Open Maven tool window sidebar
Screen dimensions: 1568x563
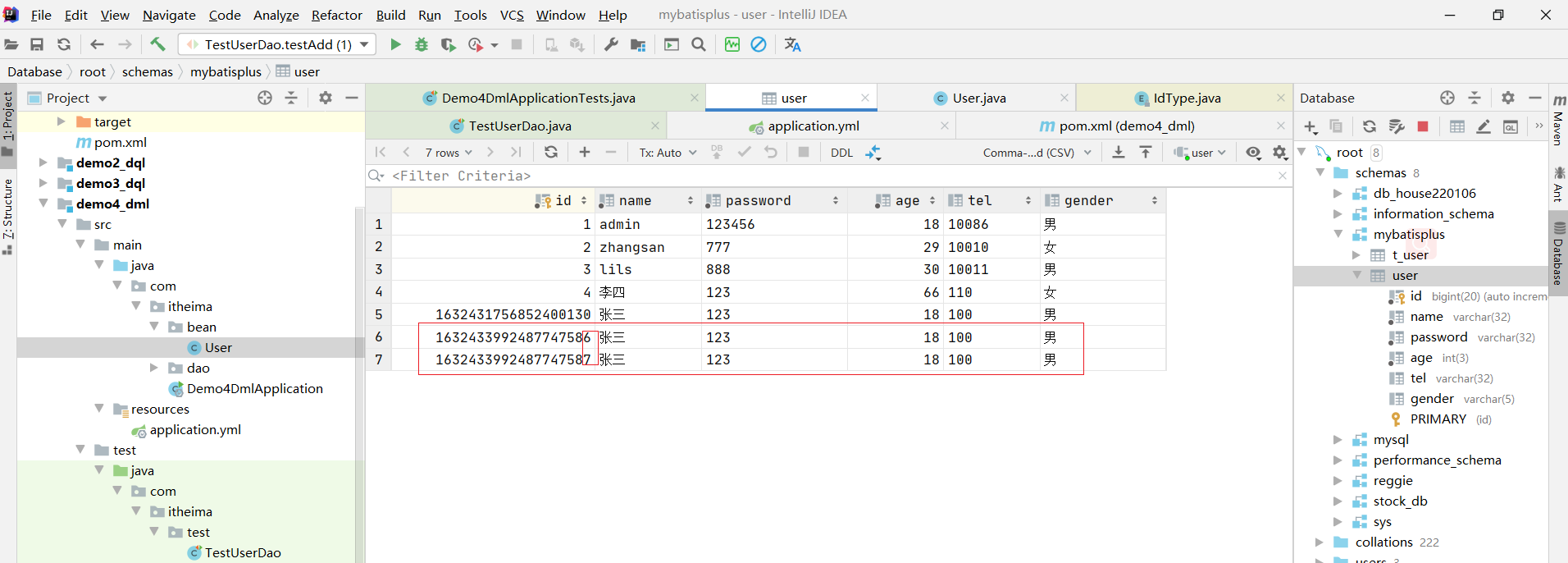[1558, 119]
